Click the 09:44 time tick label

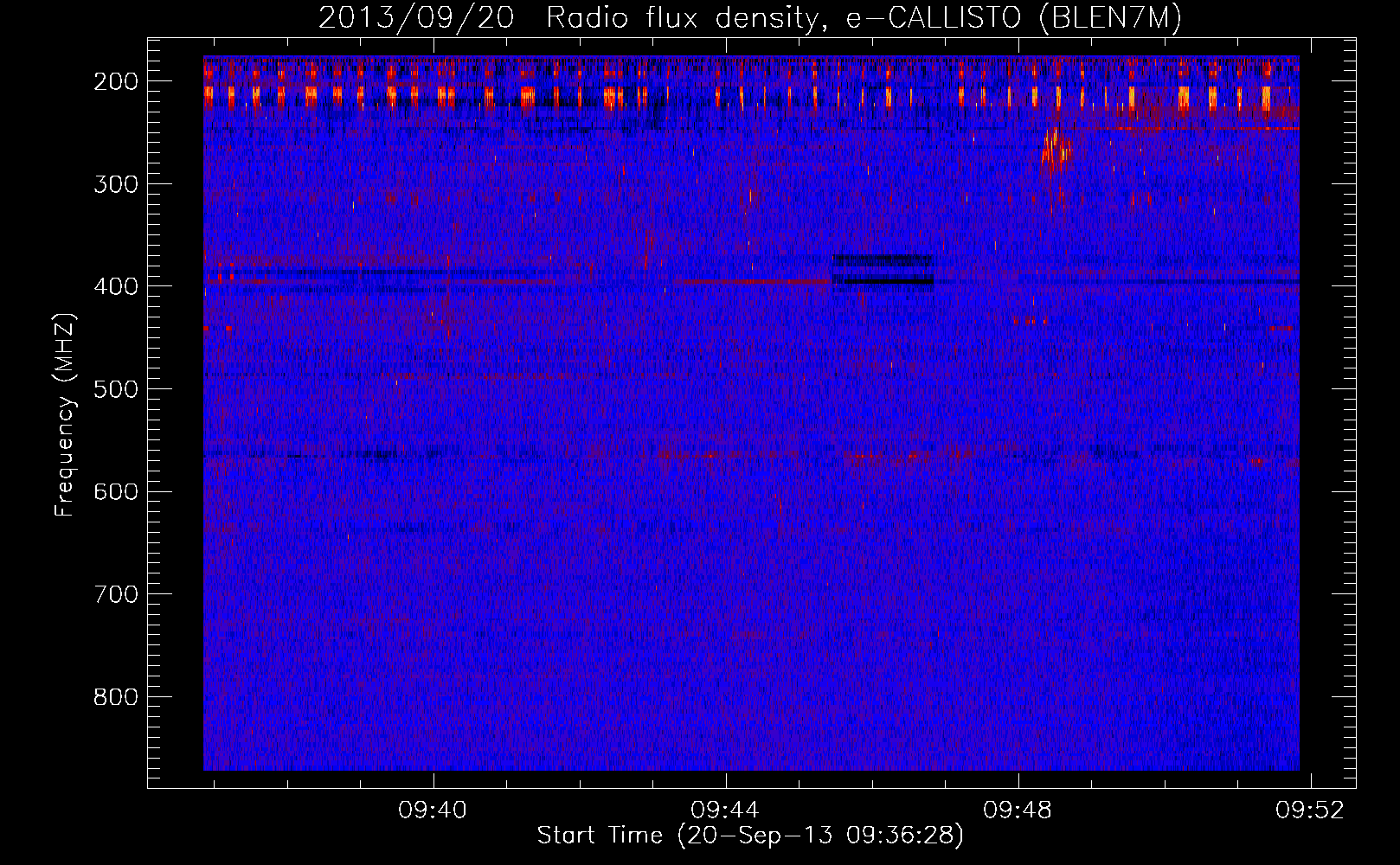tap(725, 810)
